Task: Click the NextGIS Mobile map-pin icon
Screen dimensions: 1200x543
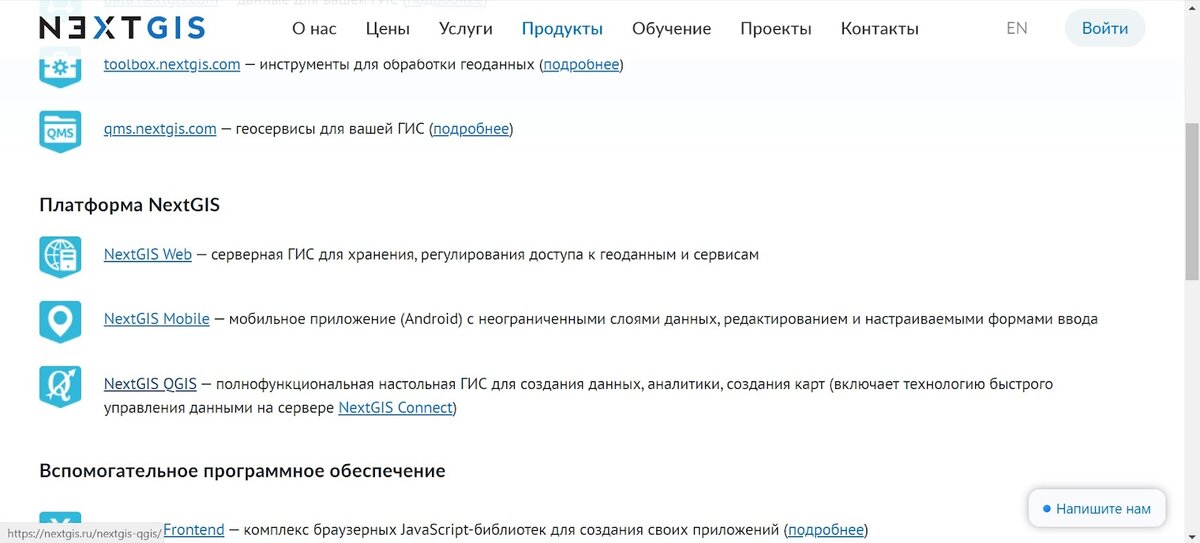Action: click(60, 321)
